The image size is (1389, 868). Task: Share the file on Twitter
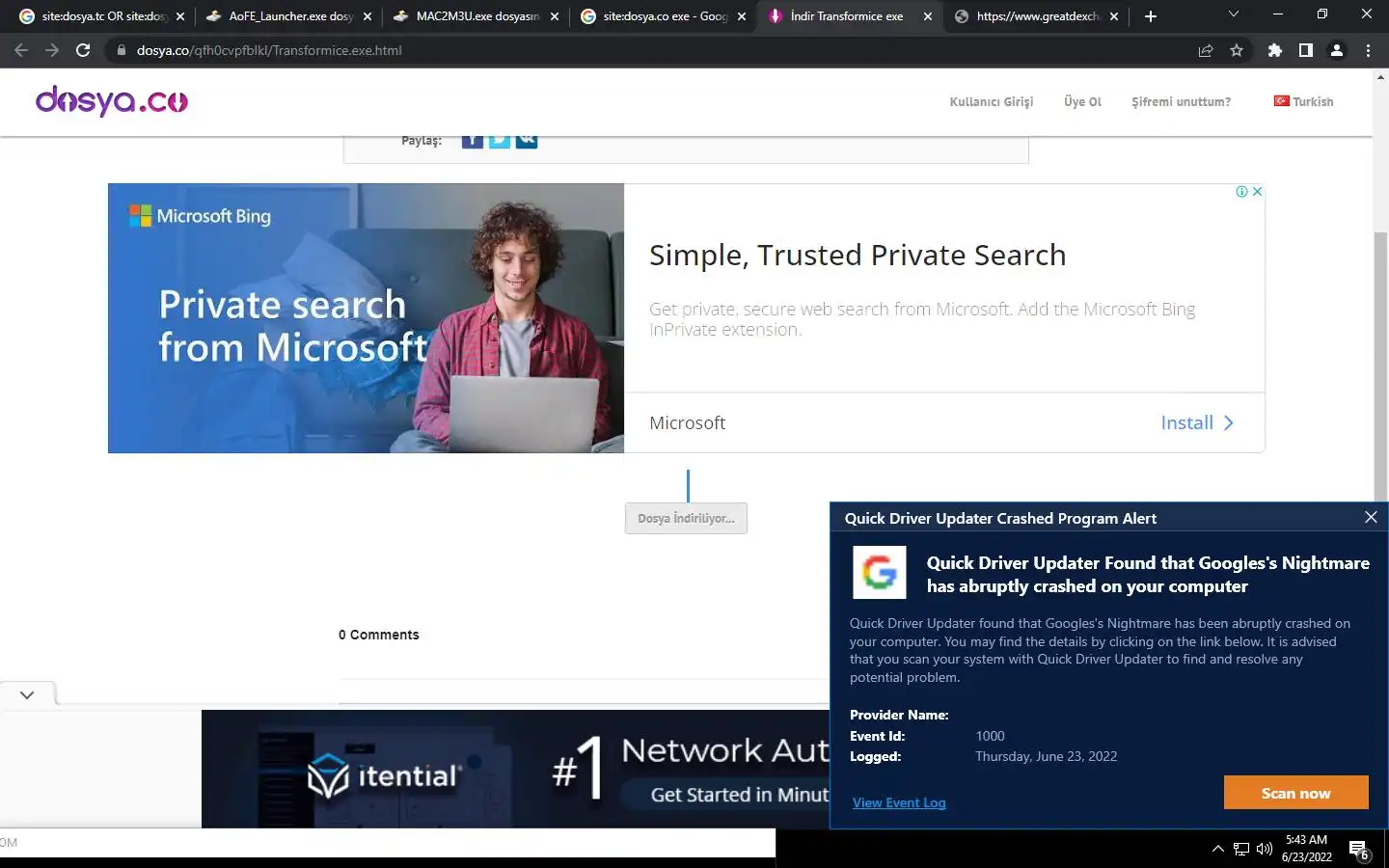pos(499,141)
